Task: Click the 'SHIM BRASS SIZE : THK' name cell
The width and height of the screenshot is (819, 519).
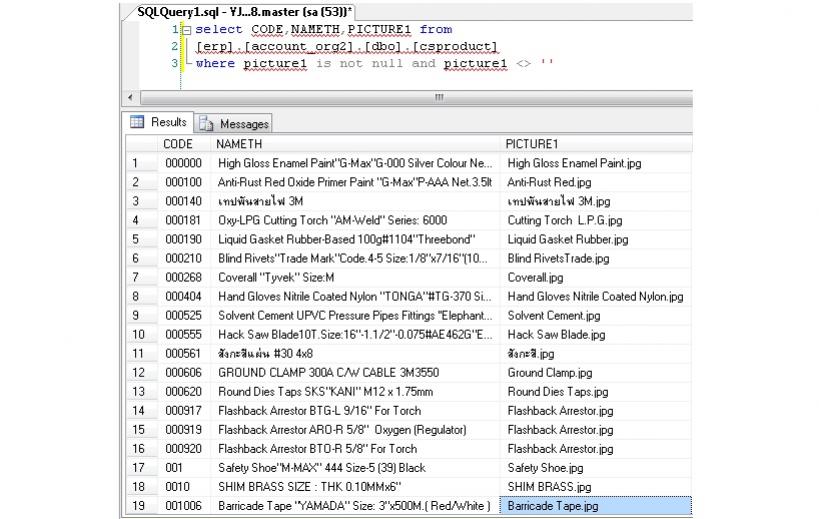Action: [355, 487]
